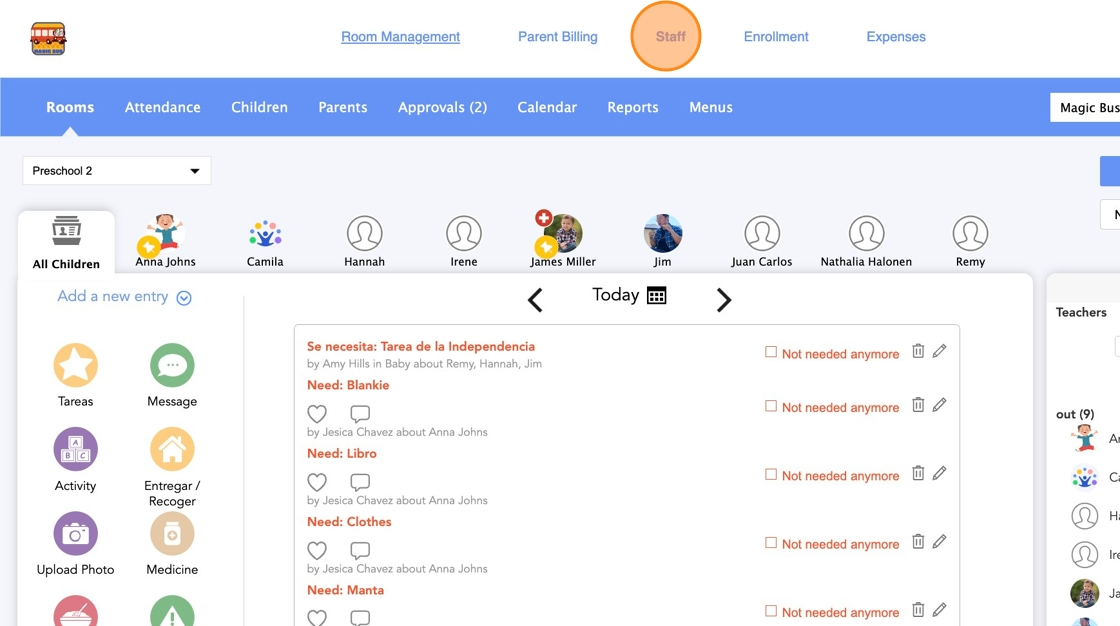Select Jim's photo
The image size is (1120, 626).
(662, 233)
